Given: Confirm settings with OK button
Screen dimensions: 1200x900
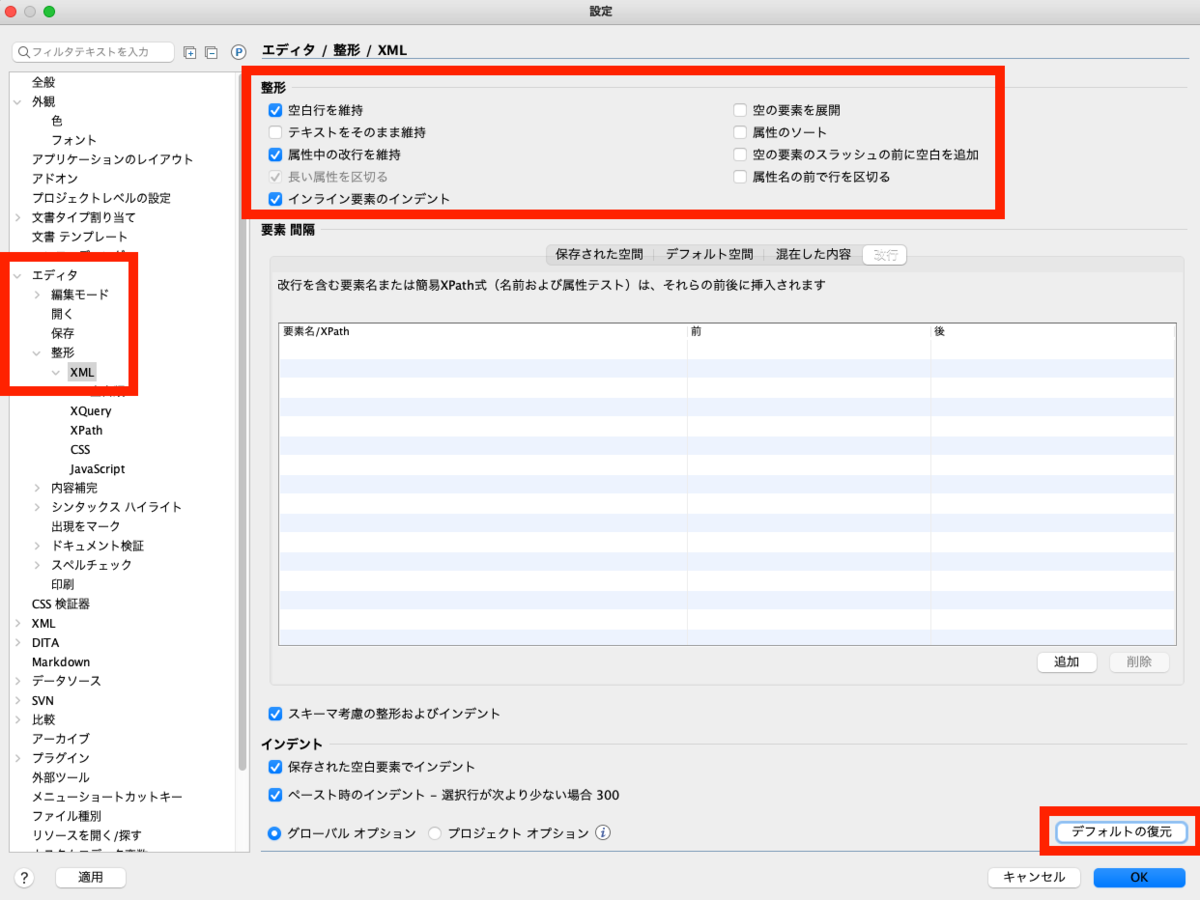Looking at the screenshot, I should [1139, 878].
